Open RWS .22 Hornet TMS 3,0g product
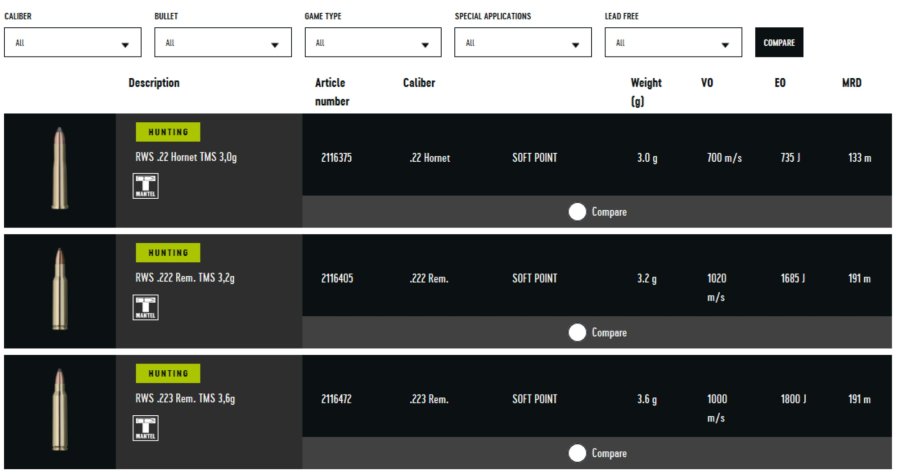 (186, 157)
